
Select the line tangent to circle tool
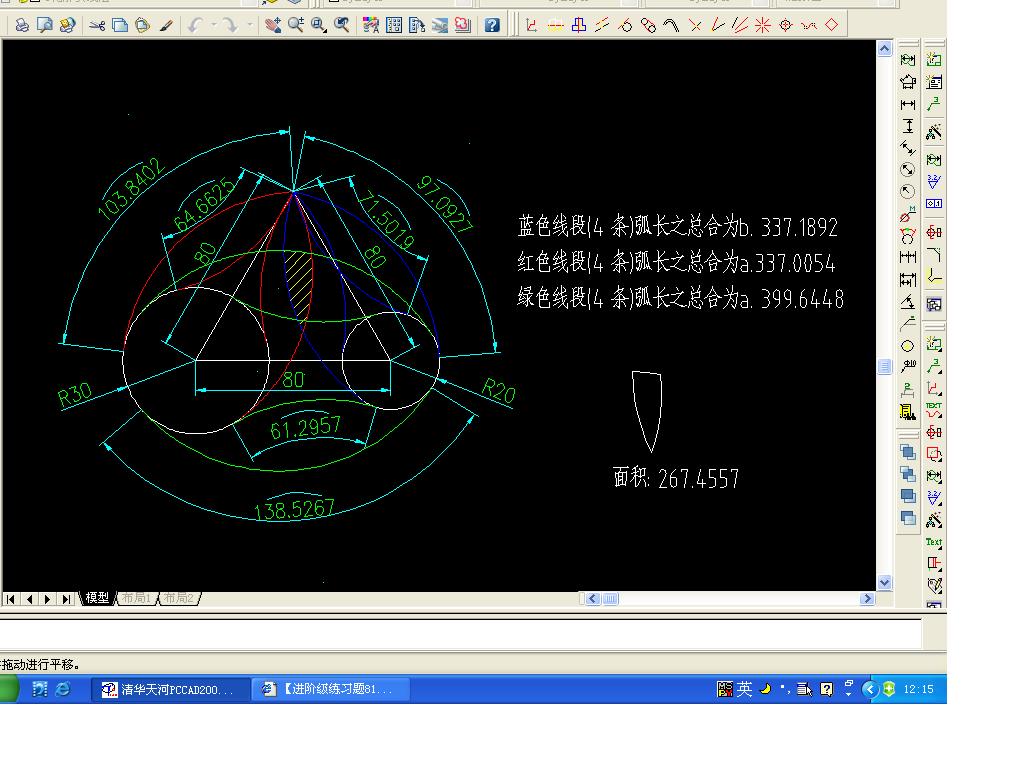pyautogui.click(x=625, y=25)
